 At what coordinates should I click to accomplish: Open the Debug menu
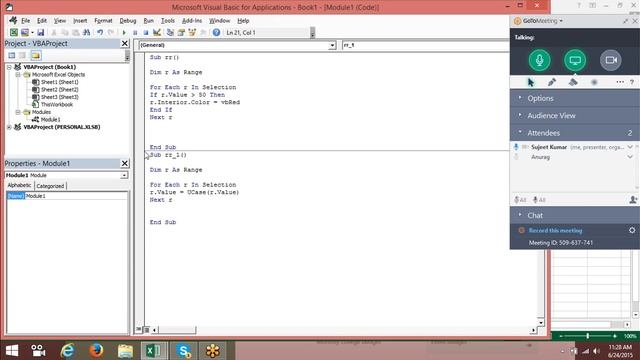(x=128, y=21)
